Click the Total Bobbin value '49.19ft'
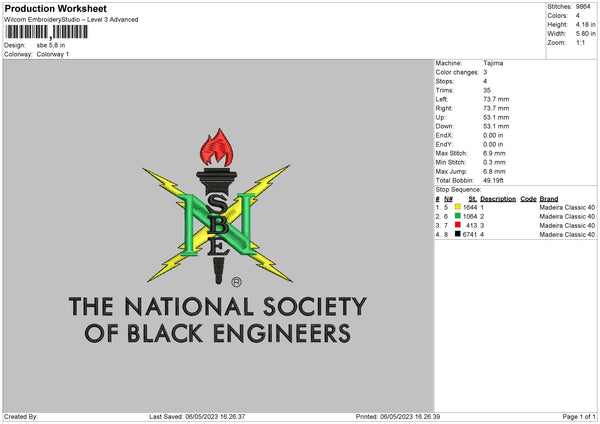600x424 pixels. [493, 181]
